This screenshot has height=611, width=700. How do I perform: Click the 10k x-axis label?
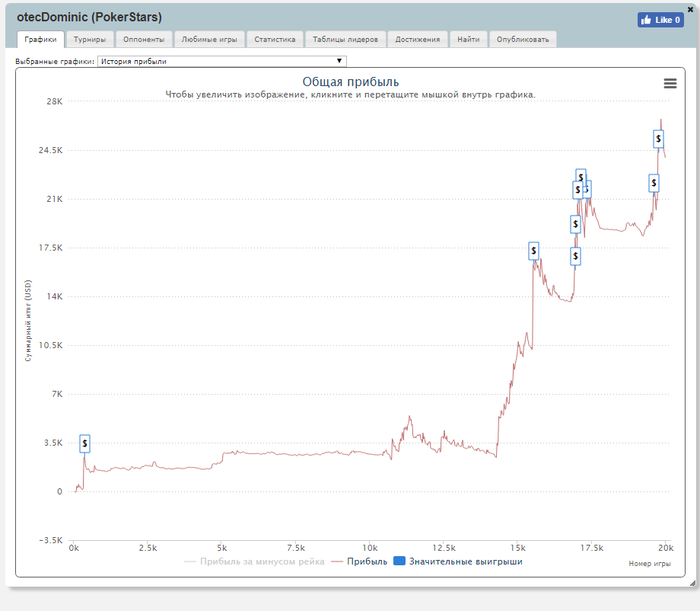point(370,548)
